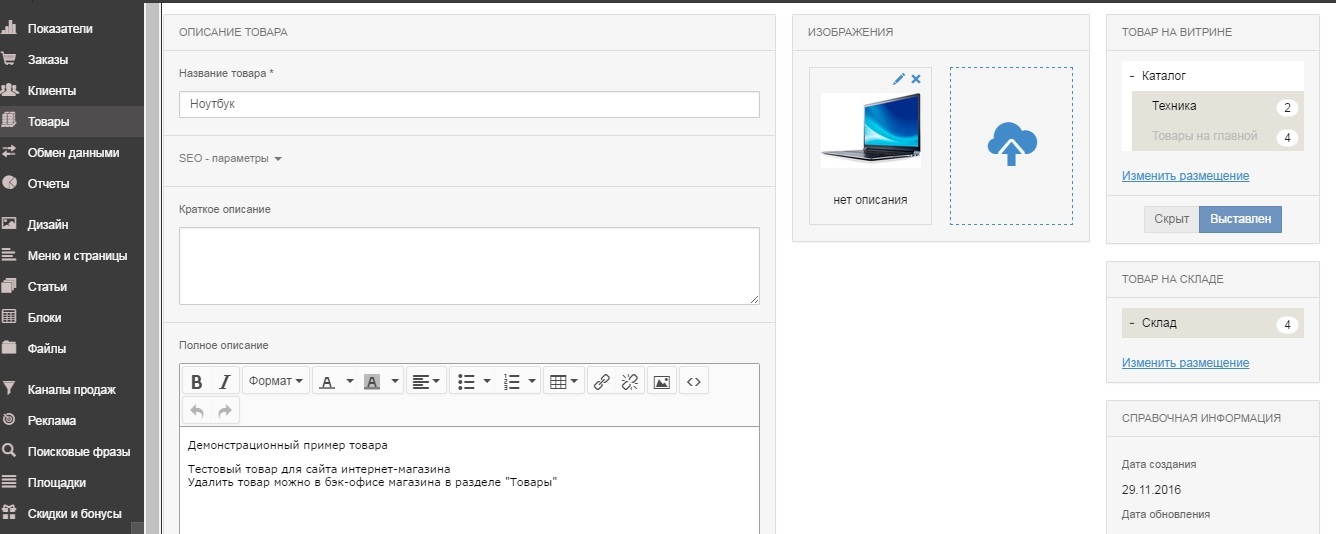Click the Краткое описание text area
This screenshot has height=534, width=1336.
[x=469, y=266]
